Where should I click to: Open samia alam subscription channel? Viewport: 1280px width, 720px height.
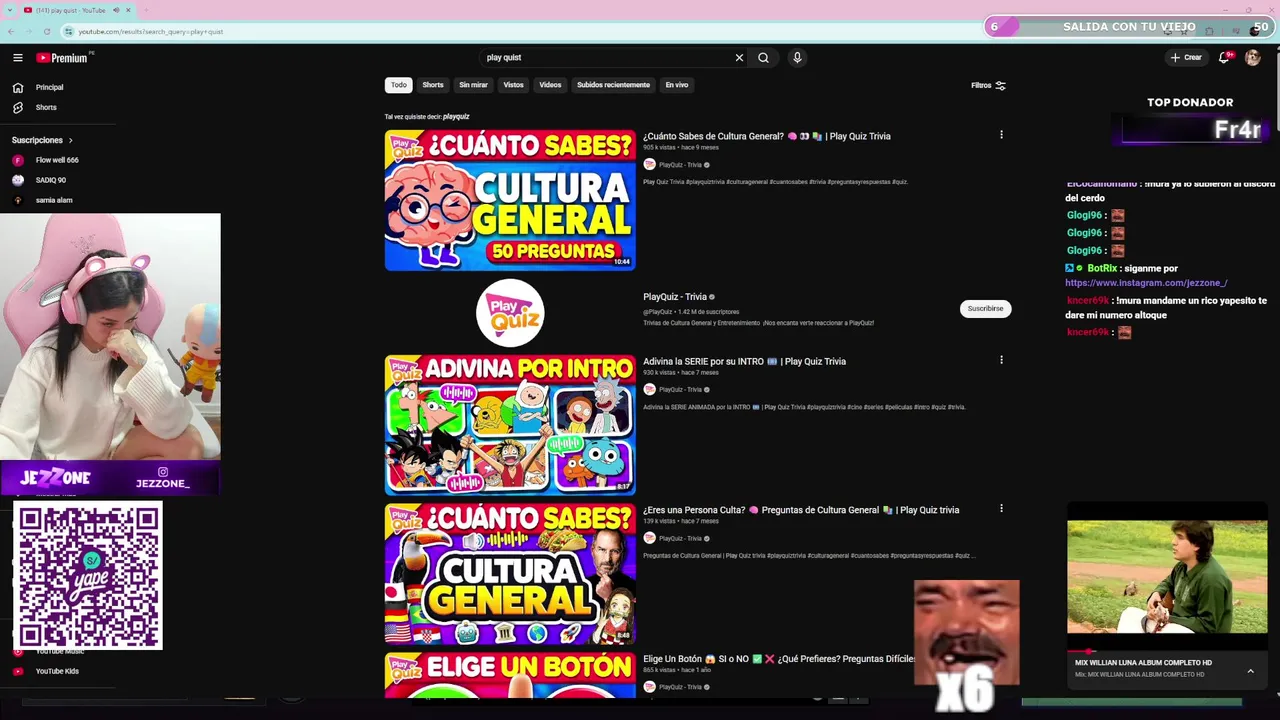pos(54,200)
